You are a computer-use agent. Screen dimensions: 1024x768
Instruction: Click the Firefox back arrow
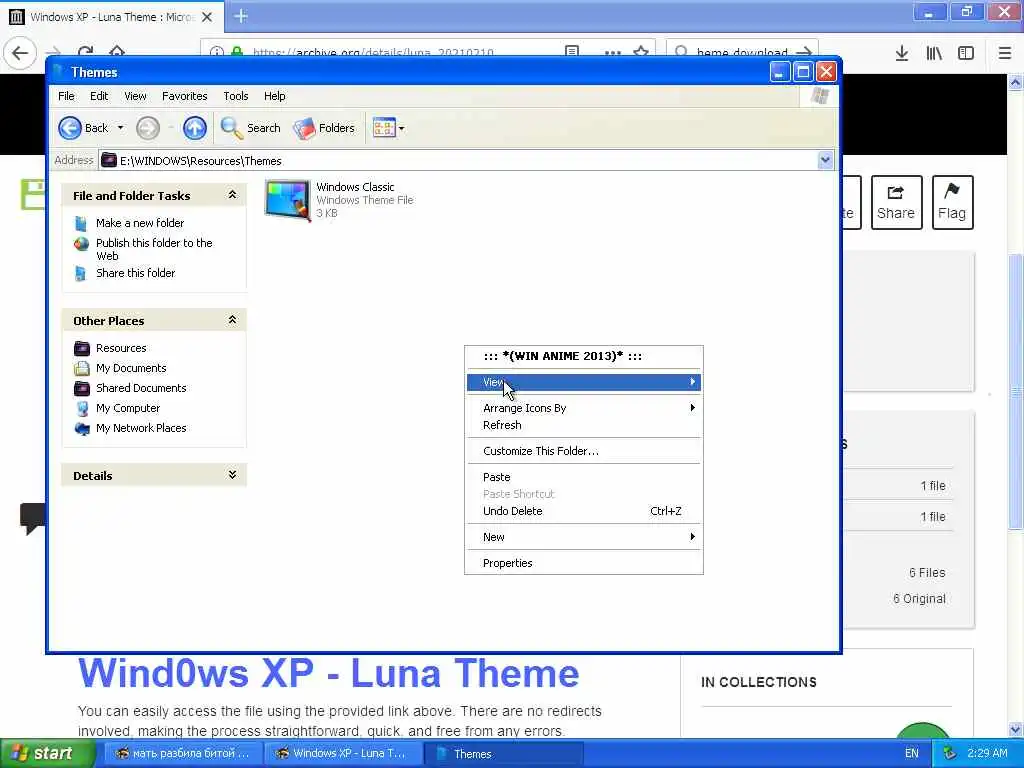point(20,52)
